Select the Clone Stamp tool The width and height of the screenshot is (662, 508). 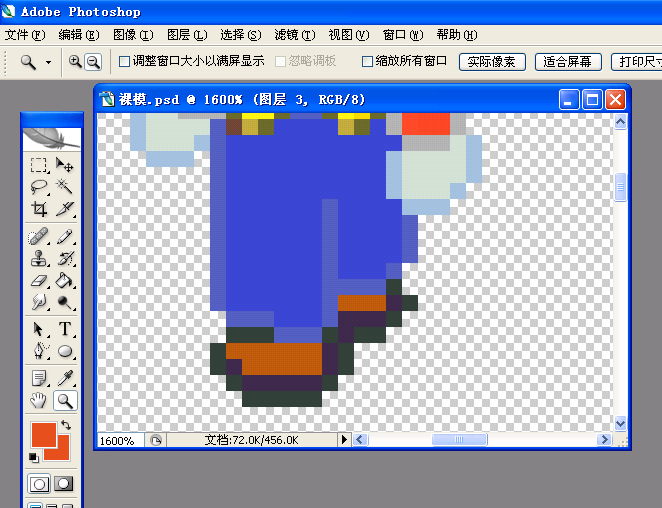pos(38,258)
